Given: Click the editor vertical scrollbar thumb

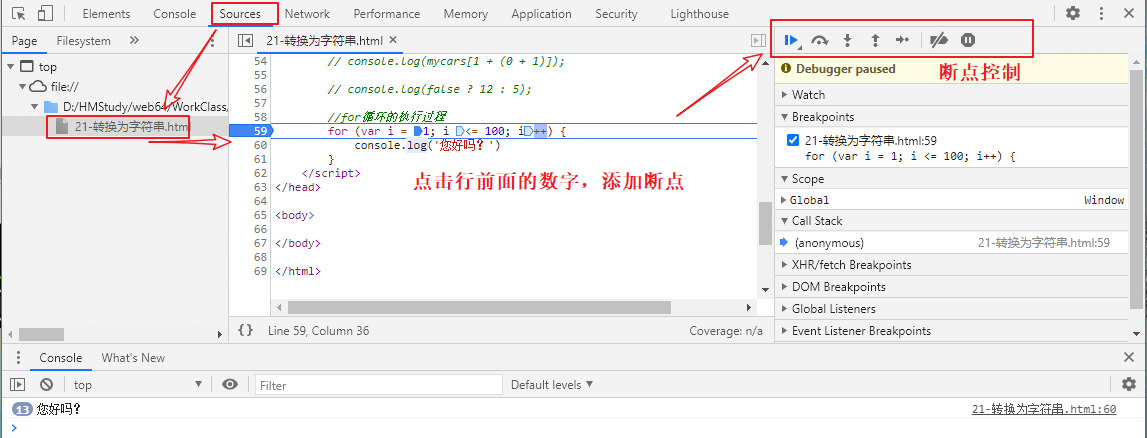Looking at the screenshot, I should point(764,223).
